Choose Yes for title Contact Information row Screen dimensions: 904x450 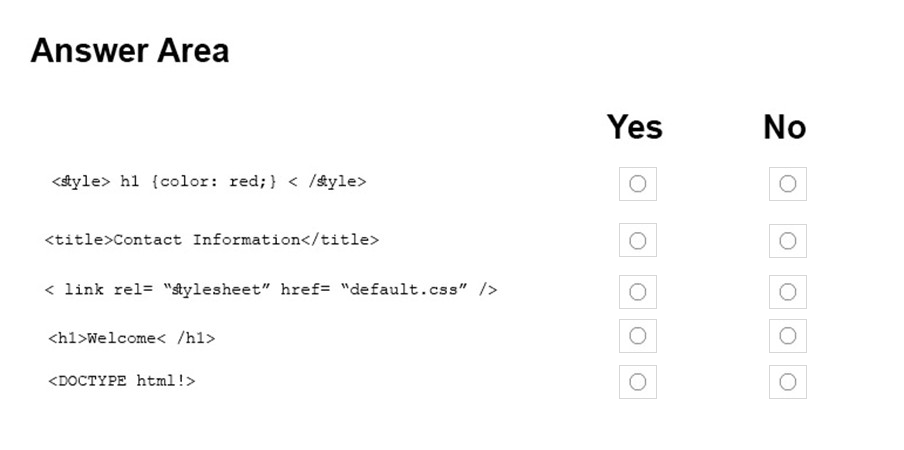click(637, 240)
